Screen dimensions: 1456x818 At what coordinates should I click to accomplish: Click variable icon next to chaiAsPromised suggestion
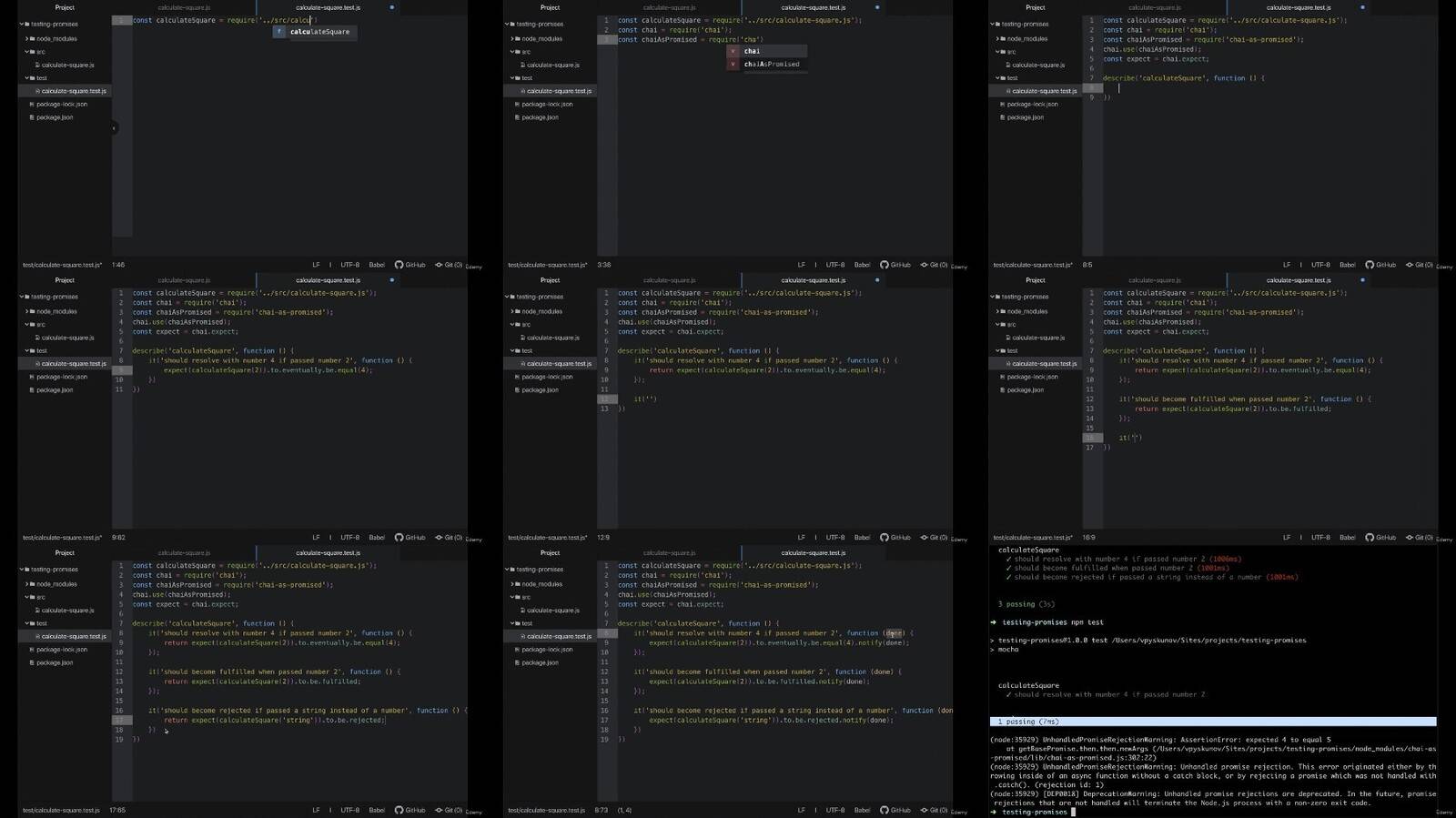[x=733, y=65]
